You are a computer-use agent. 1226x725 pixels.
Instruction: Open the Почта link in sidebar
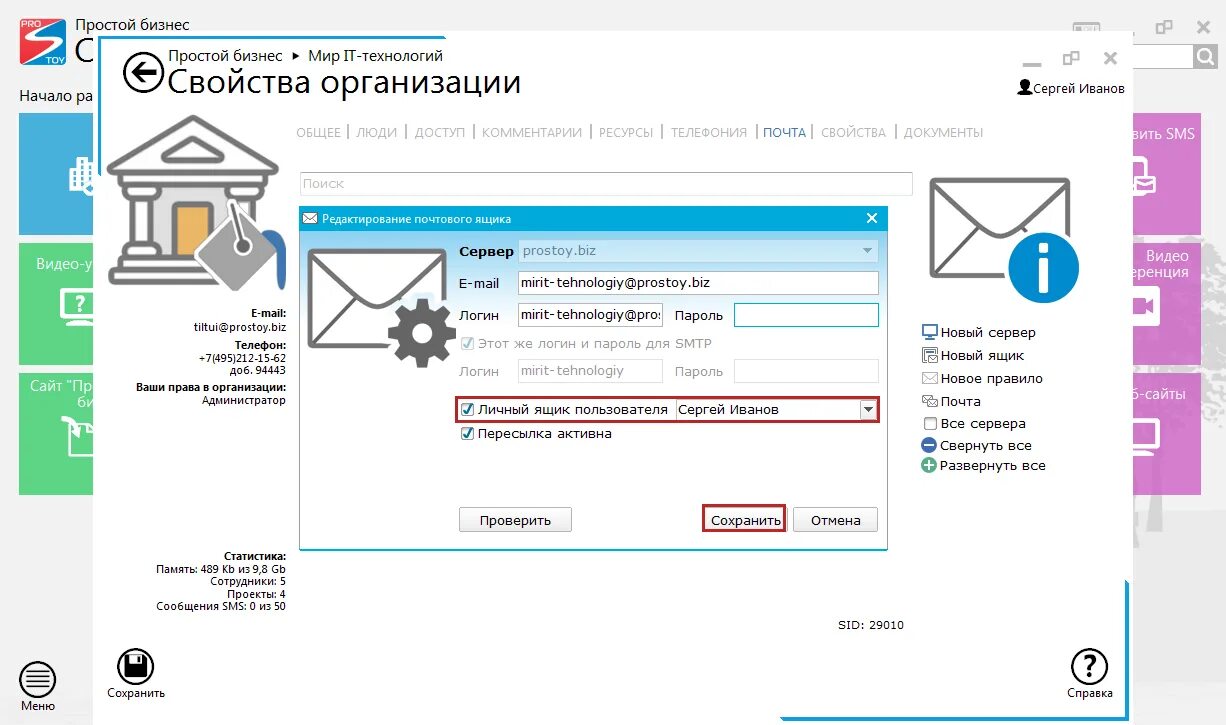pos(951,401)
